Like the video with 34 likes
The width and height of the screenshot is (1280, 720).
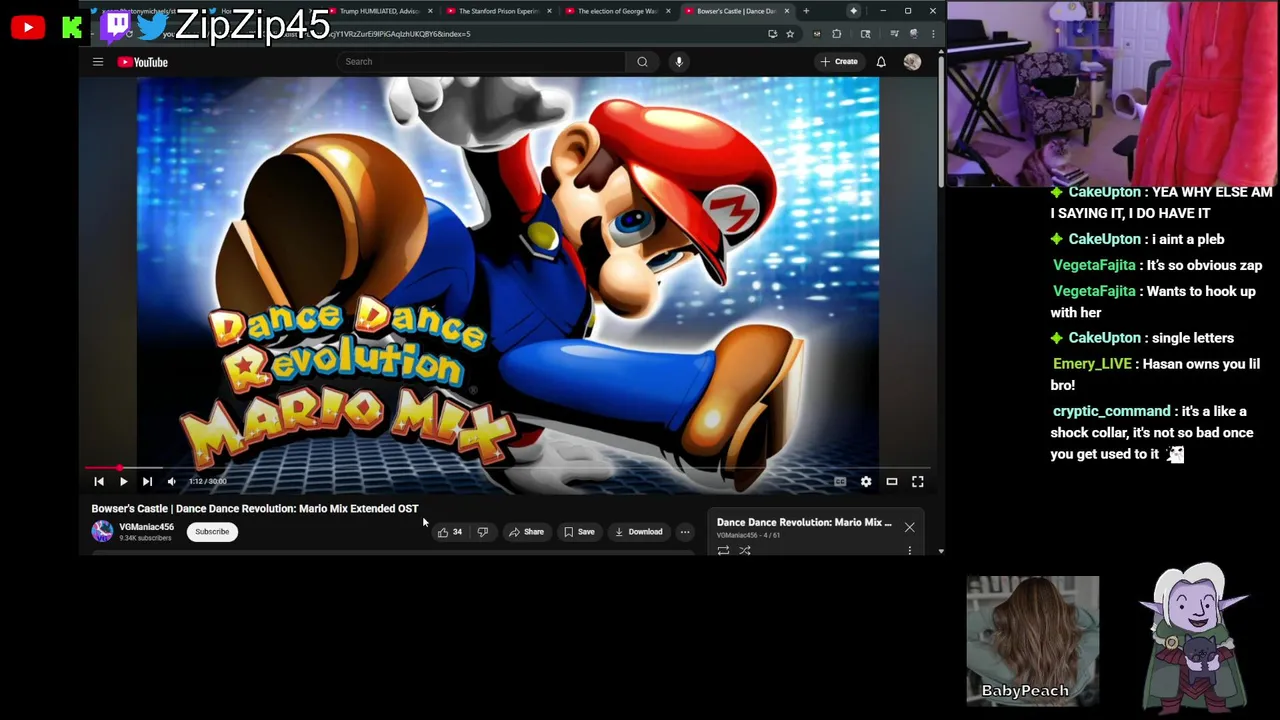(449, 532)
